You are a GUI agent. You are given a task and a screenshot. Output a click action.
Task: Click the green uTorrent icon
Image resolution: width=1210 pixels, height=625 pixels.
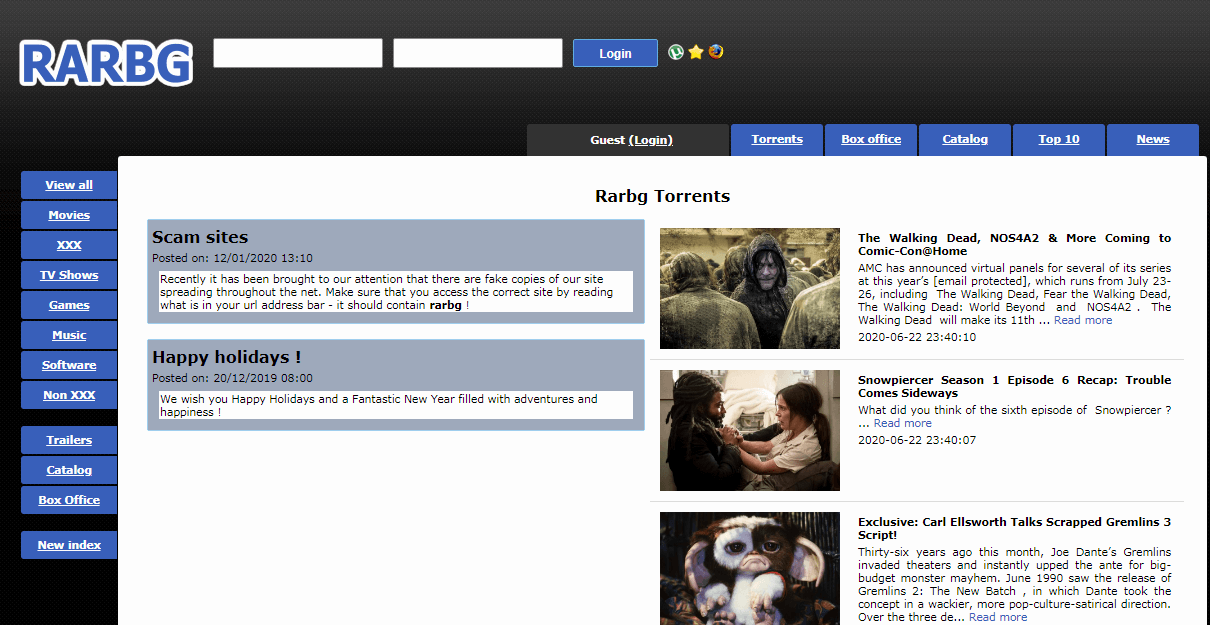[x=676, y=52]
